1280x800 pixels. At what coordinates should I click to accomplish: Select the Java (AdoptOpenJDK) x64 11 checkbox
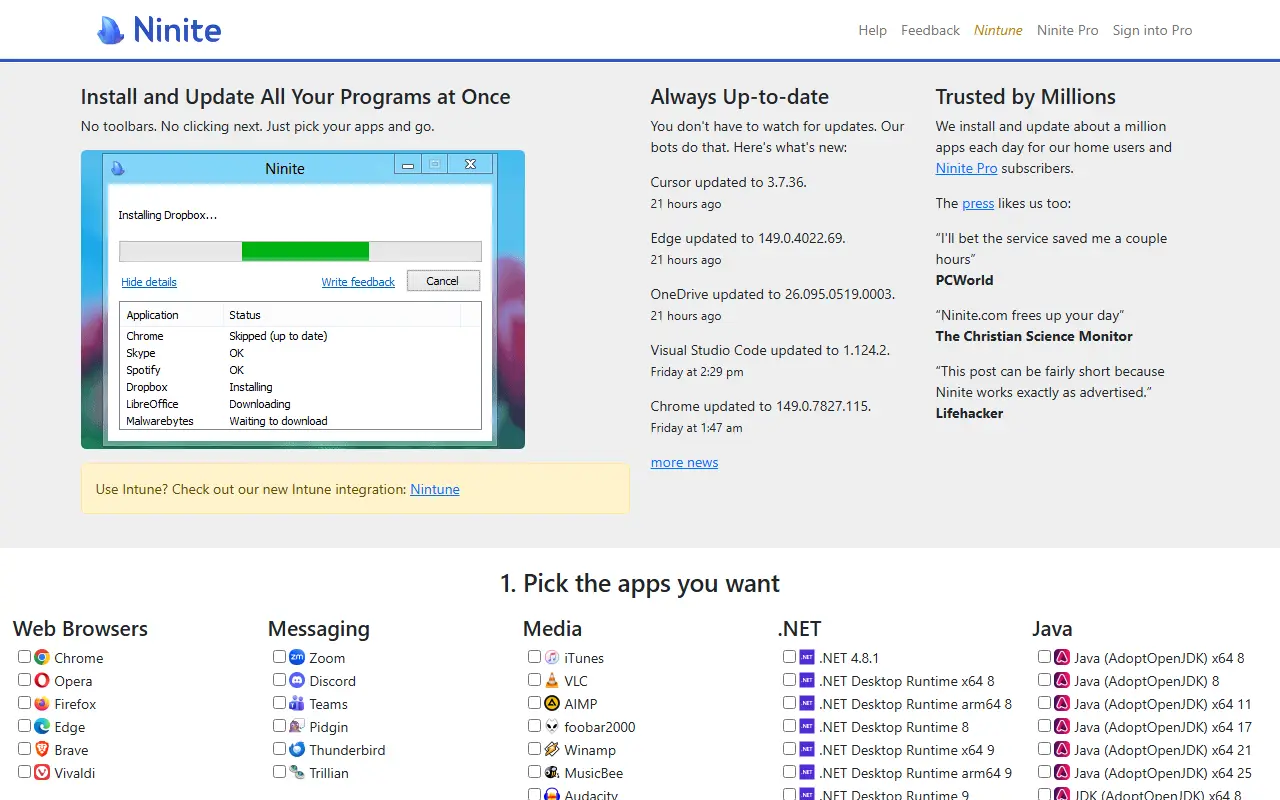pos(1044,703)
